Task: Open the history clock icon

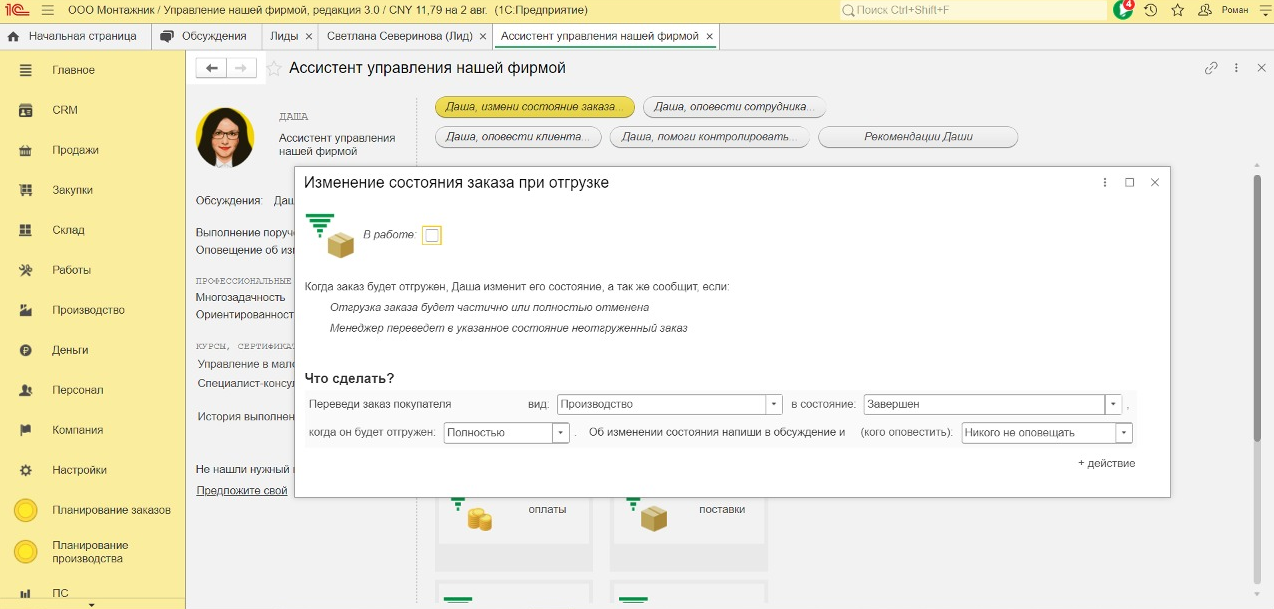Action: [1151, 10]
